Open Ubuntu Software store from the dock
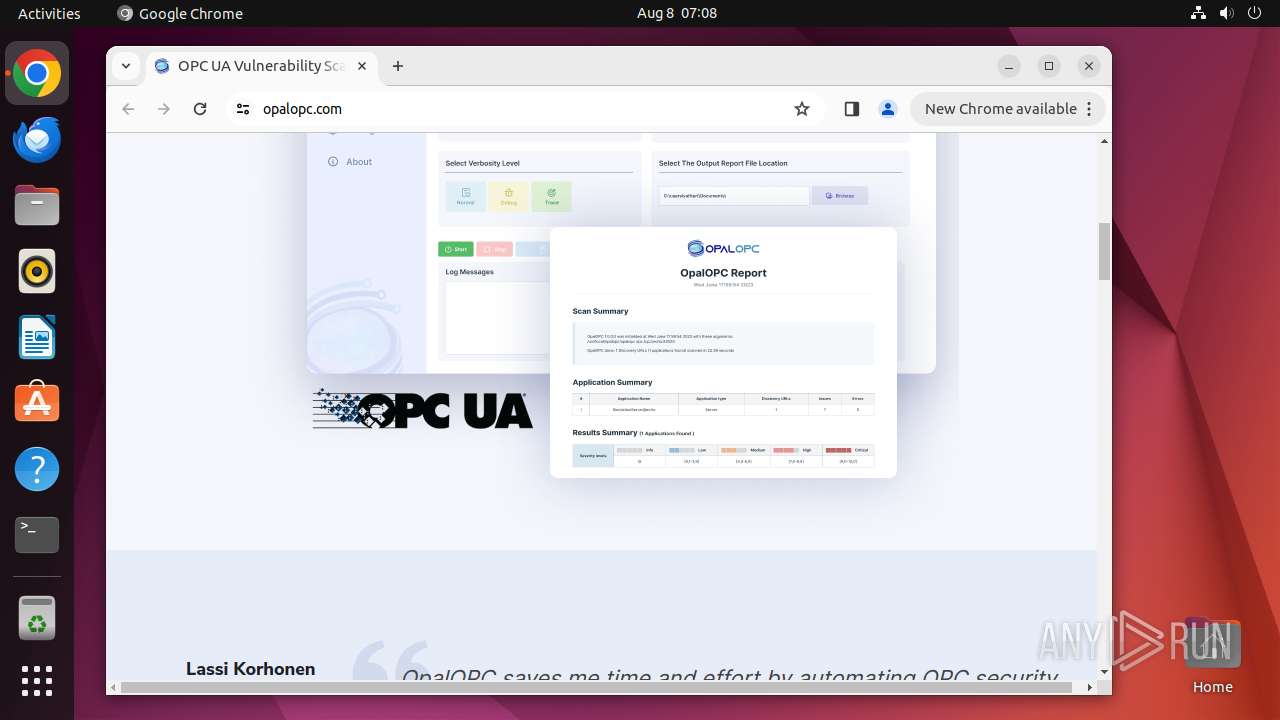Image resolution: width=1280 pixels, height=720 pixels. coord(37,403)
